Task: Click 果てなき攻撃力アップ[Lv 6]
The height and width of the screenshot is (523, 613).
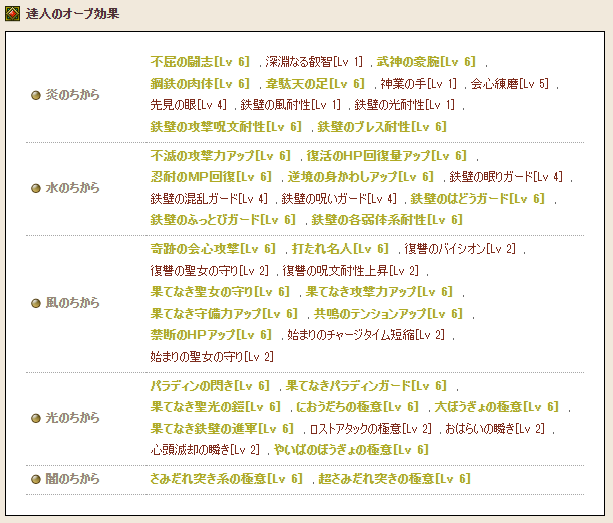Action: click(379, 292)
